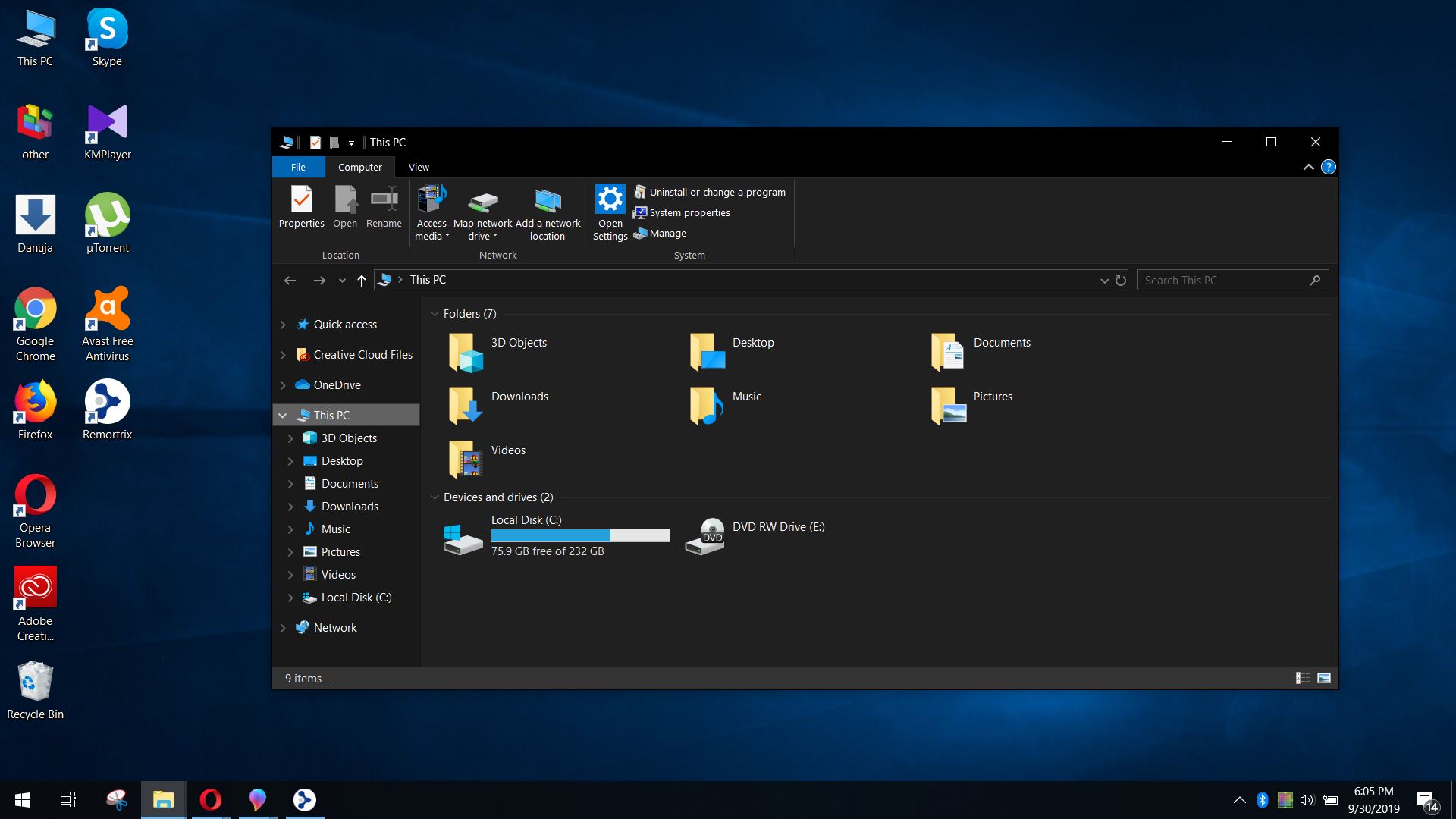1456x819 pixels.
Task: Open recent locations dropdown arrow
Action: [342, 281]
